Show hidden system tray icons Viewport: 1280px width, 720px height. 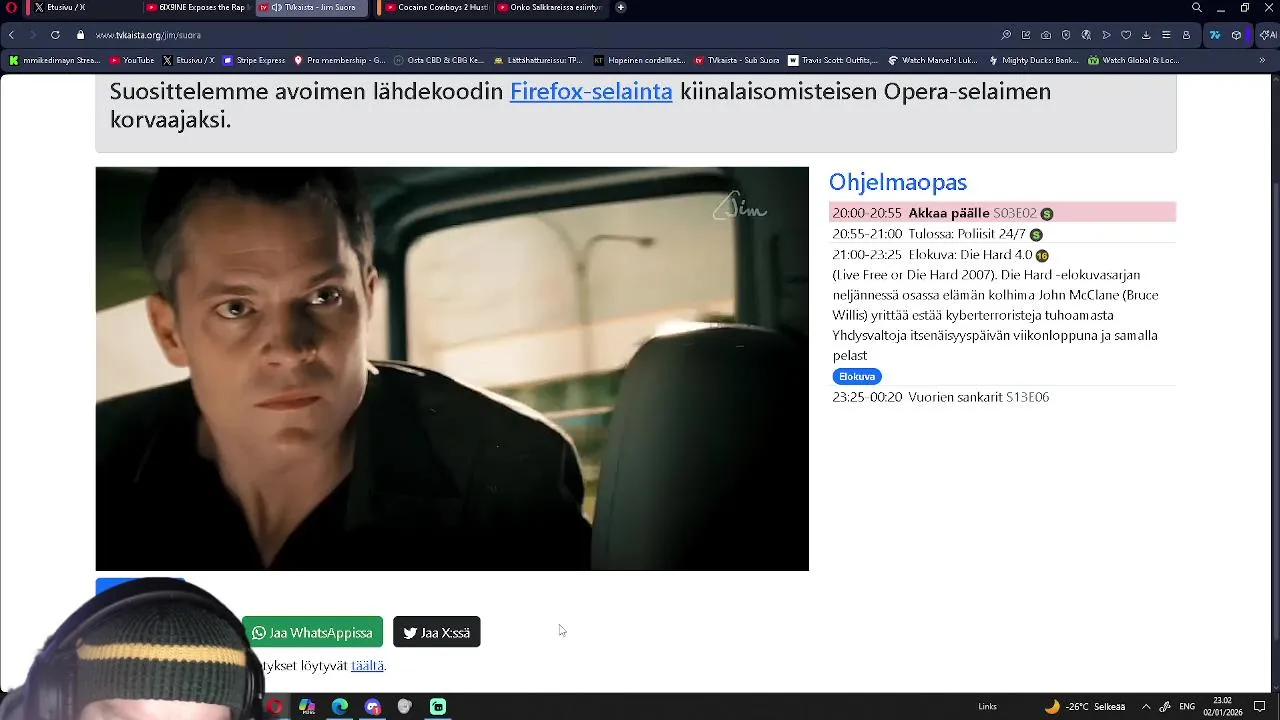[1146, 707]
